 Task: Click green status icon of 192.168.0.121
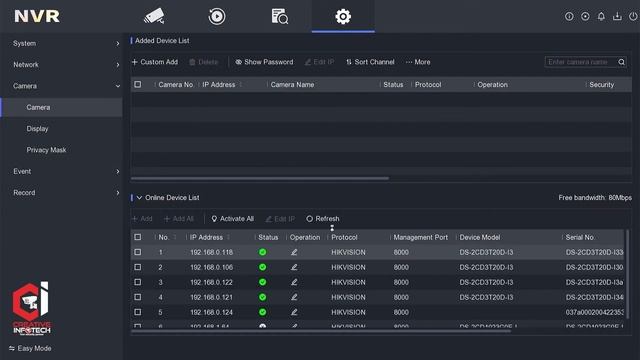coord(262,297)
